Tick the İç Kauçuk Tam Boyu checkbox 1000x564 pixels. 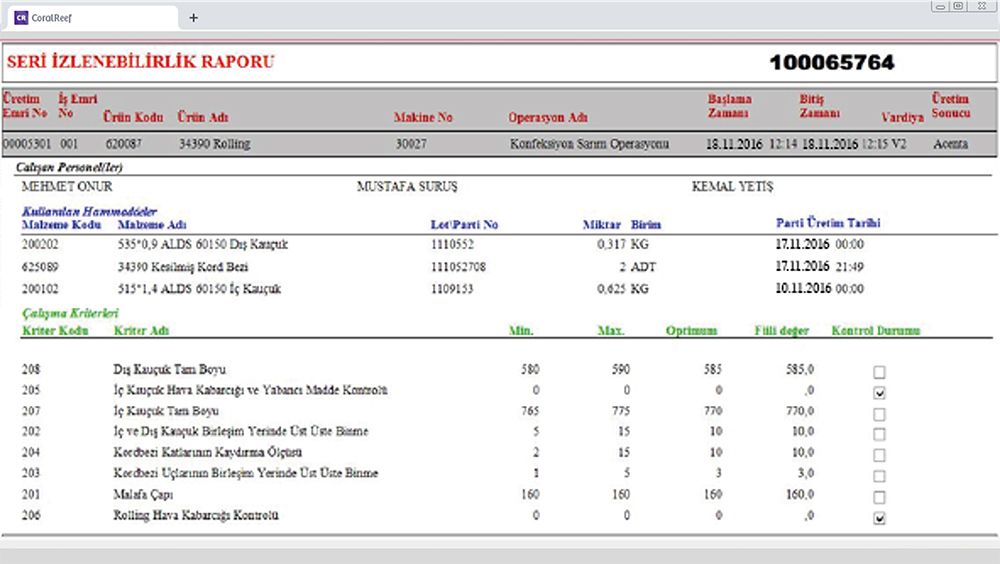coord(879,414)
